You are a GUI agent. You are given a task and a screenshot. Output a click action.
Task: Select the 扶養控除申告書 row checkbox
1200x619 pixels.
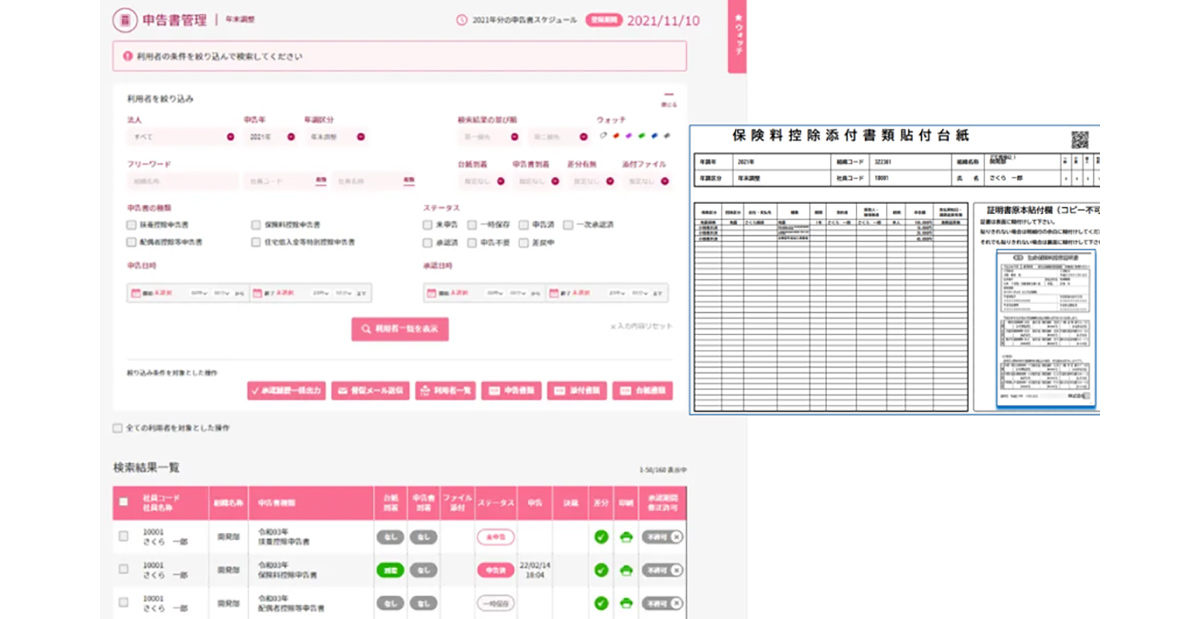pos(124,537)
